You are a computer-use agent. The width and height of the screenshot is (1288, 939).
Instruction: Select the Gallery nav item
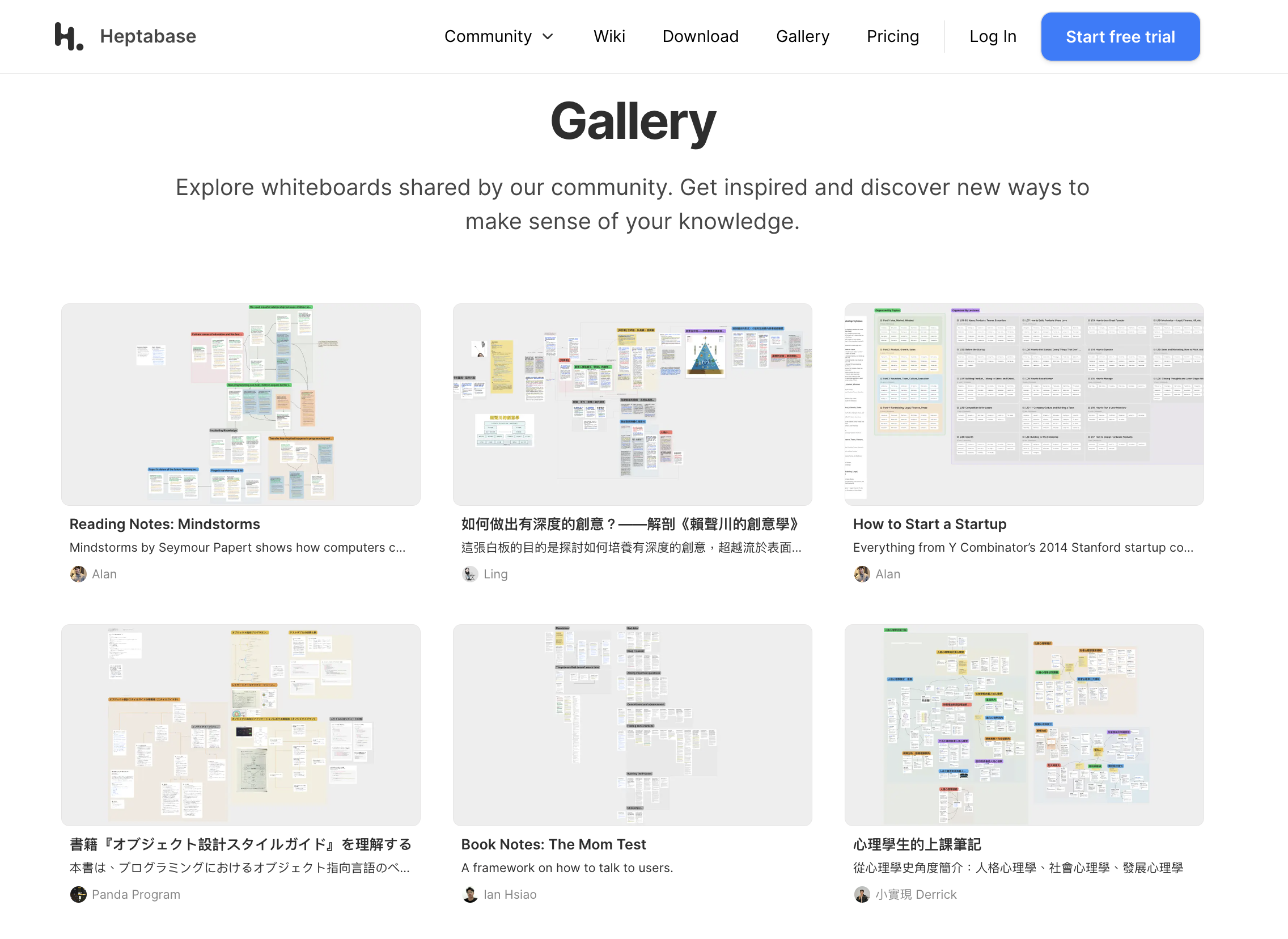pyautogui.click(x=802, y=36)
